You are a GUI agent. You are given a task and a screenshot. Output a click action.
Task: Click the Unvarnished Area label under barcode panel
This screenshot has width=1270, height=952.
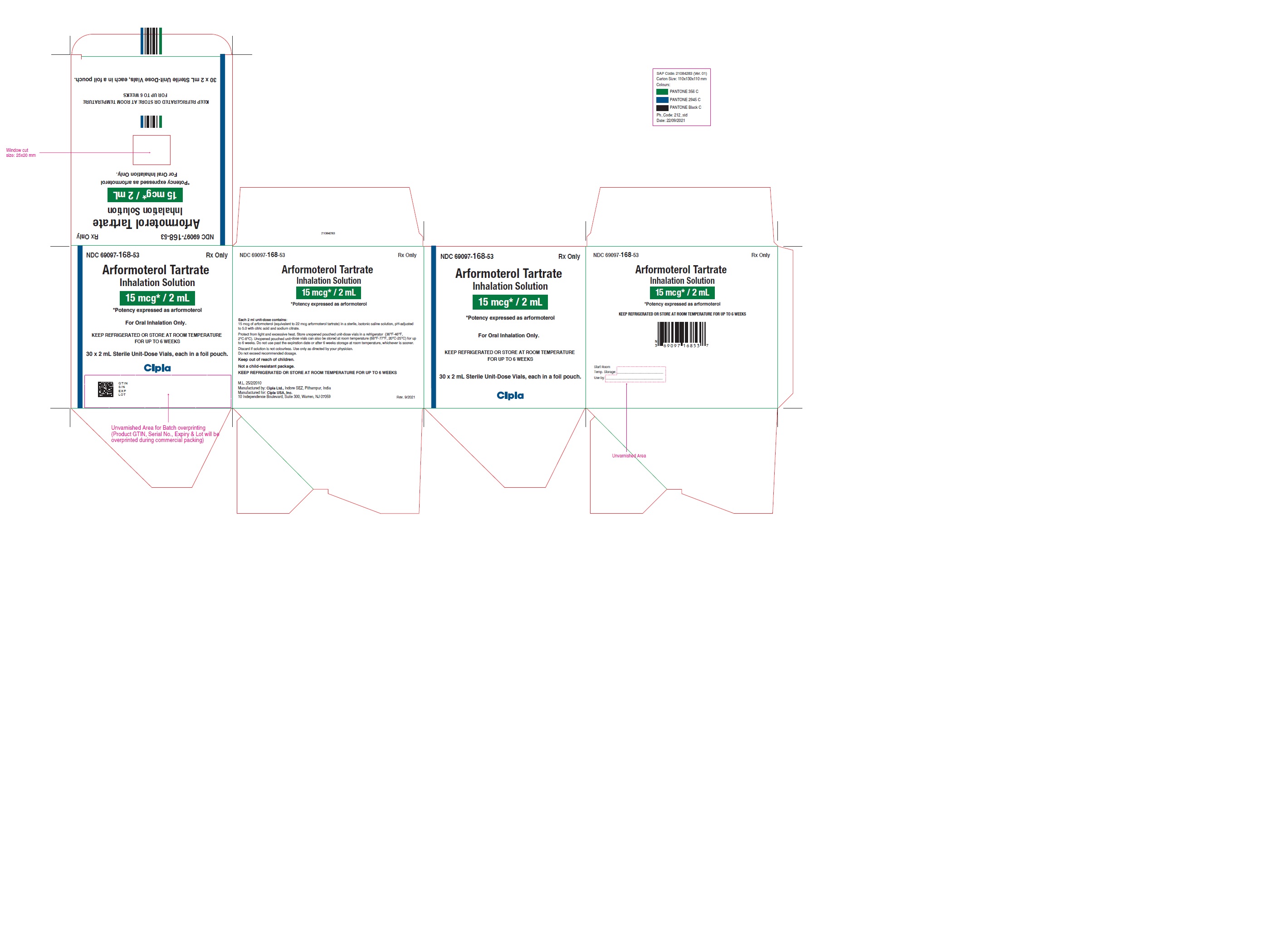[629, 456]
